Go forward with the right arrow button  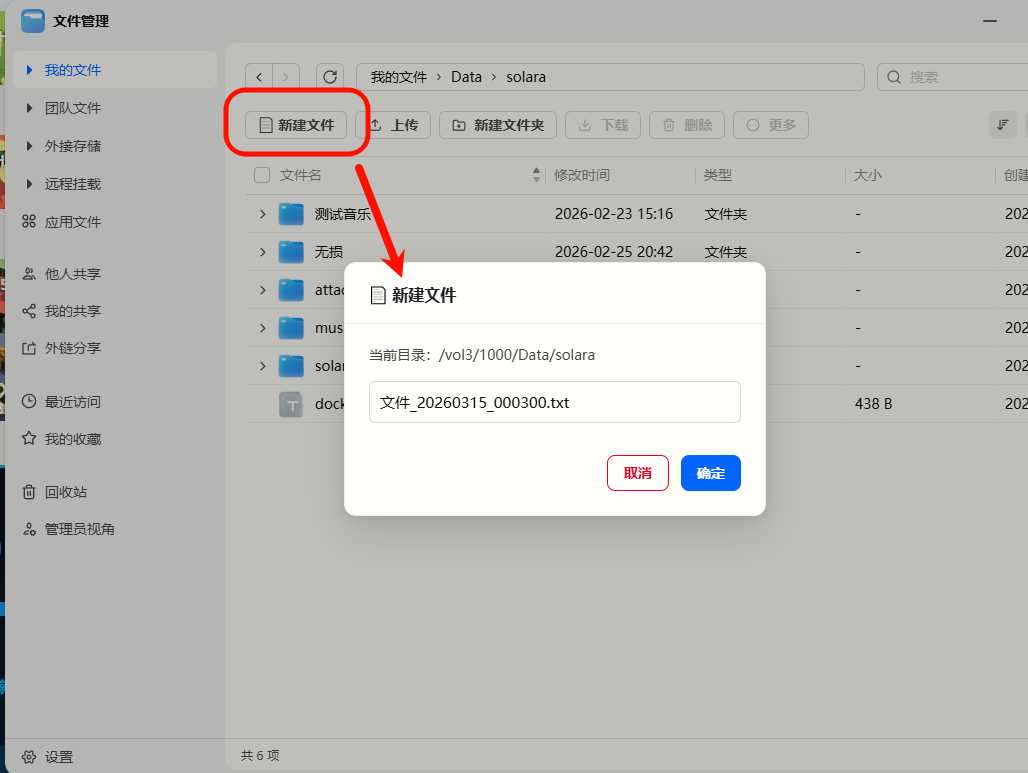tap(286, 77)
